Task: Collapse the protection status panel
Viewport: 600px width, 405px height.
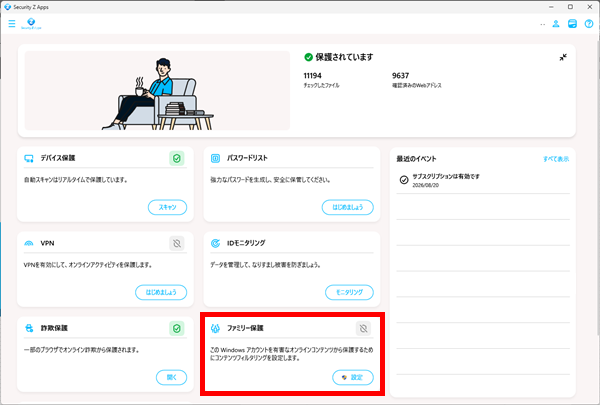Action: 563,57
